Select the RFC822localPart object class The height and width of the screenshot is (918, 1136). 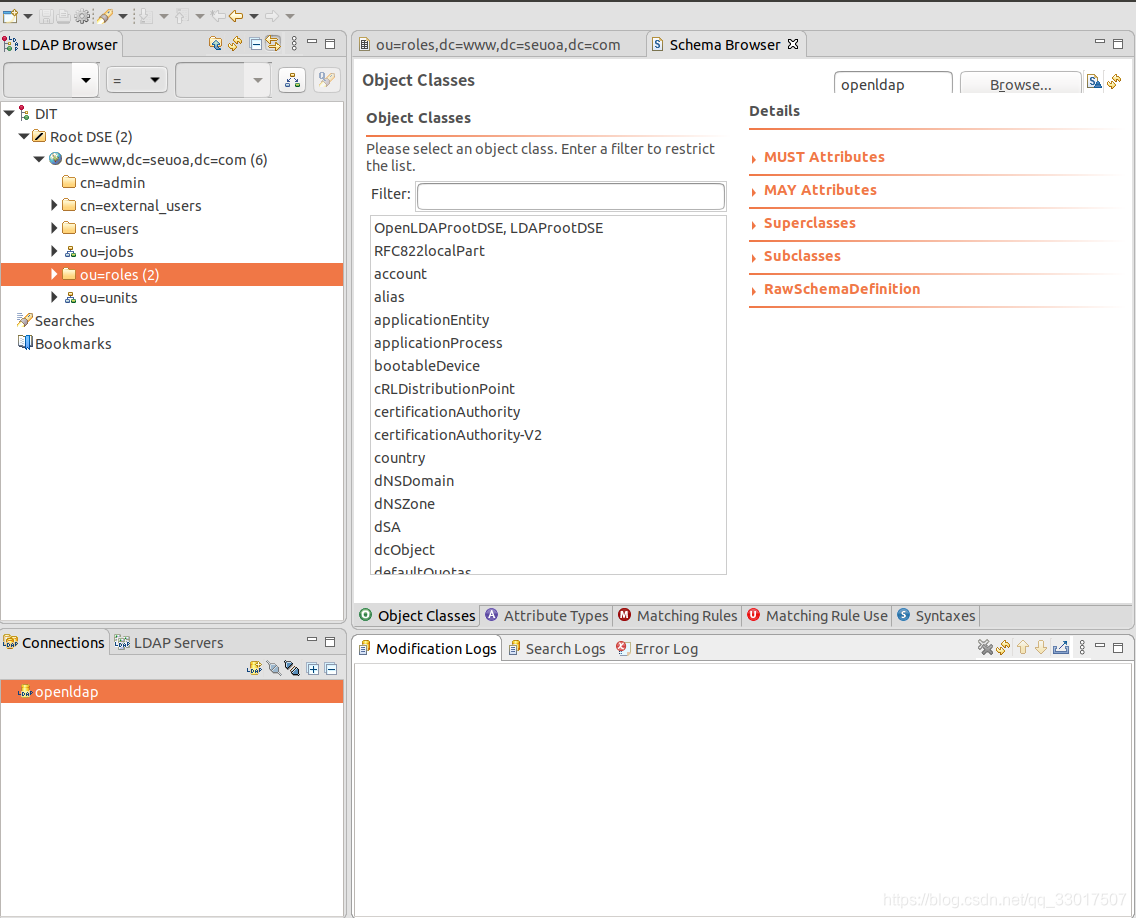429,251
